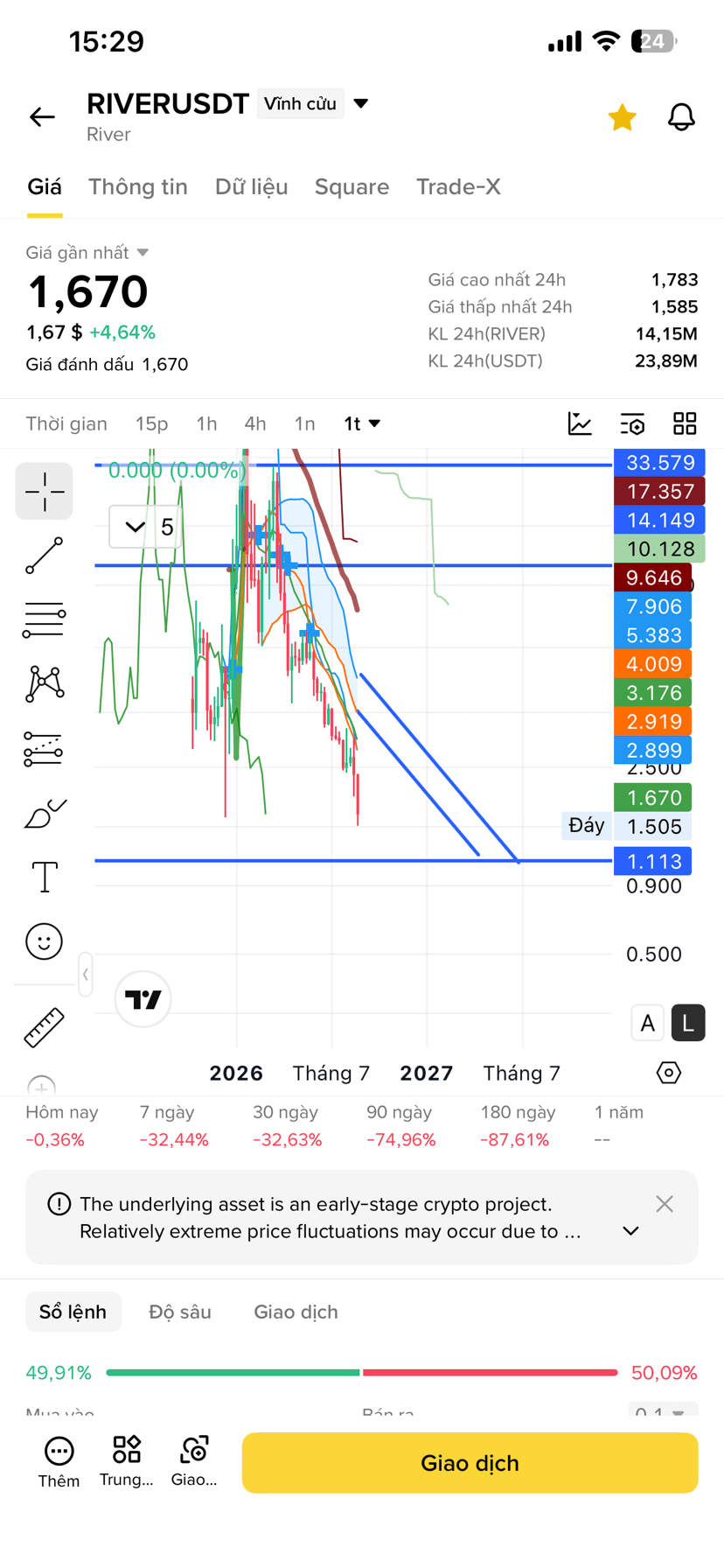Open the 1t timeframe dropdown

(x=361, y=423)
